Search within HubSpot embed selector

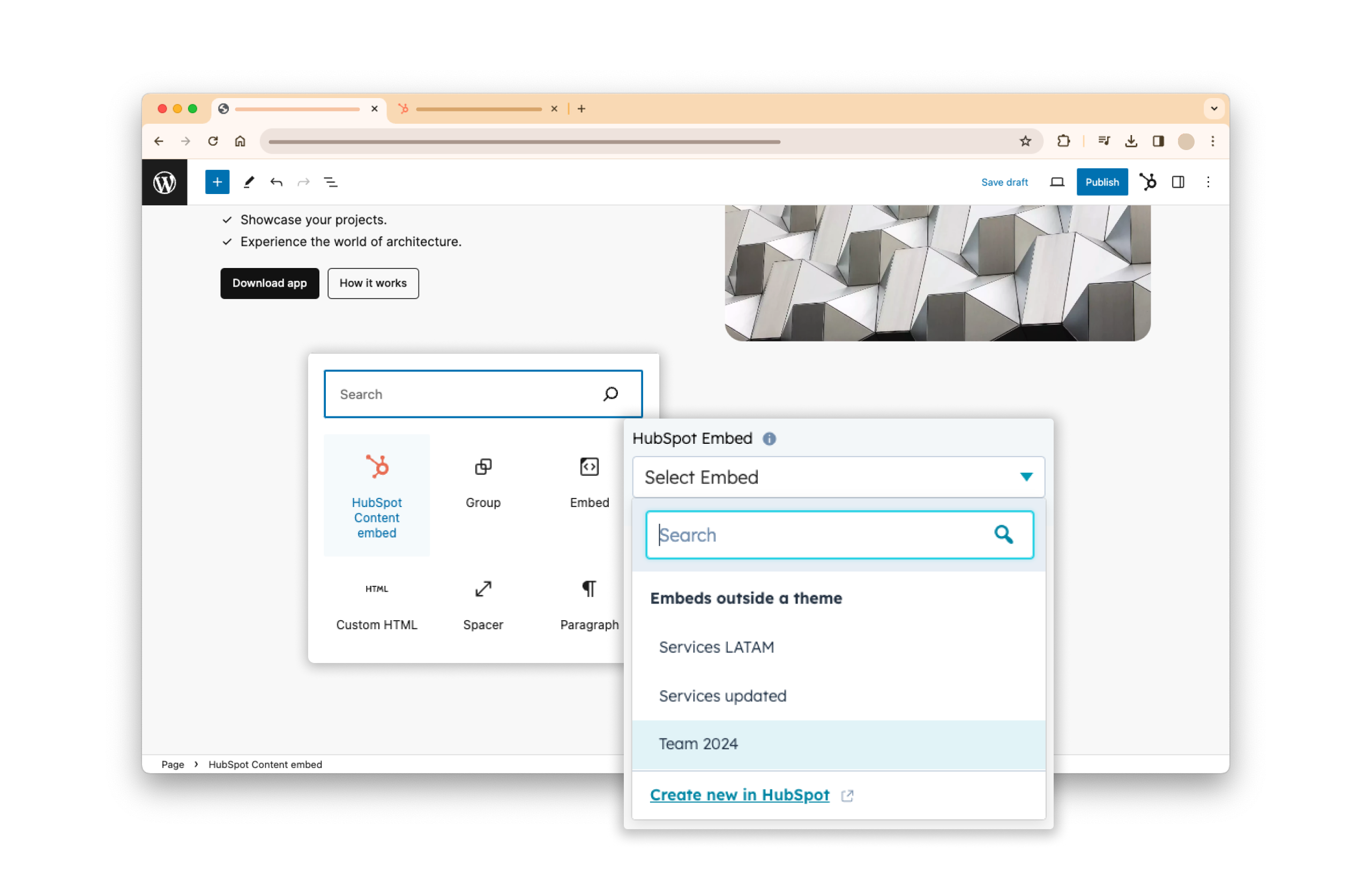[838, 533]
